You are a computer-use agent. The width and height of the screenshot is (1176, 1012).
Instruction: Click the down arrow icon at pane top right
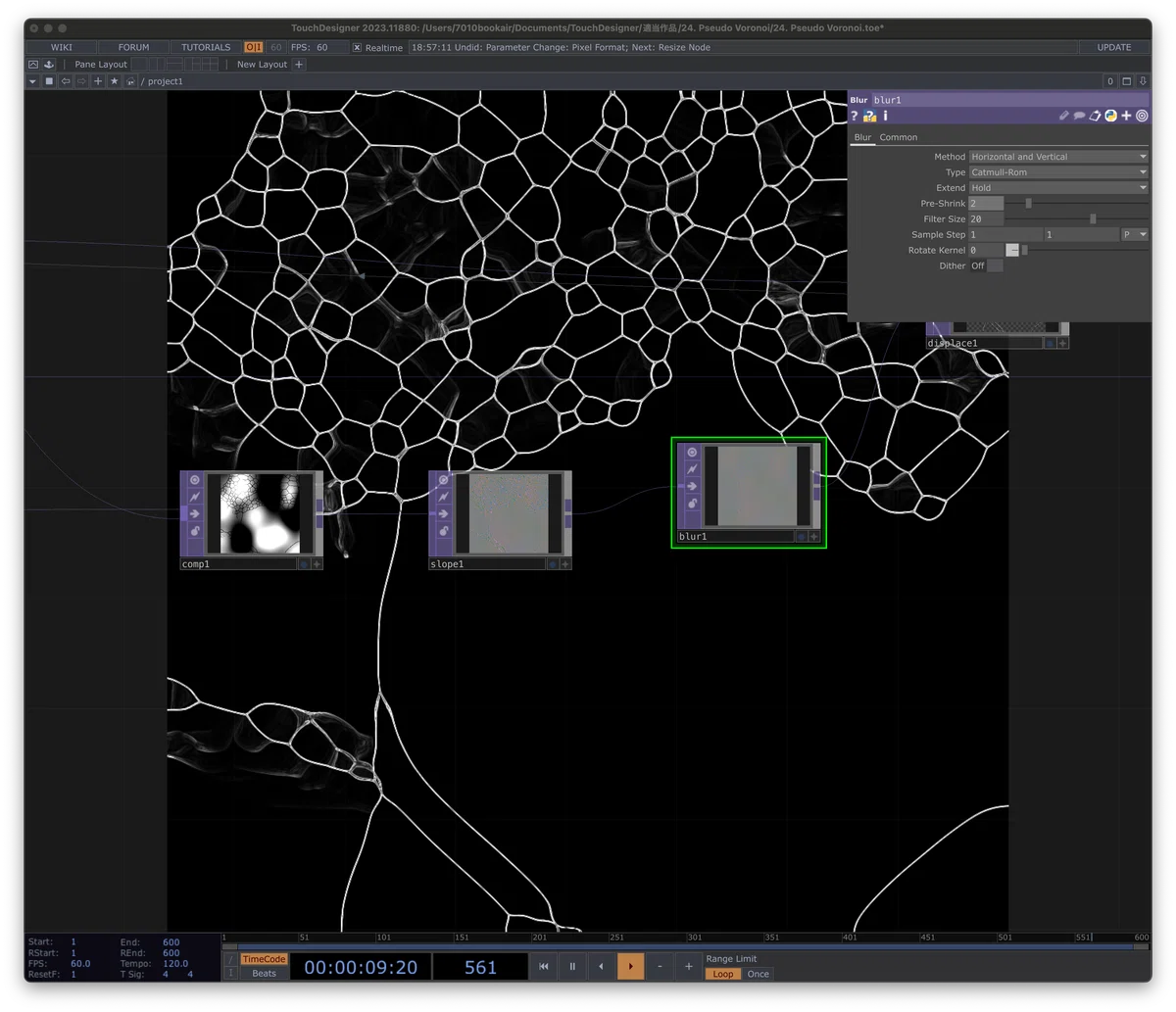(1143, 81)
